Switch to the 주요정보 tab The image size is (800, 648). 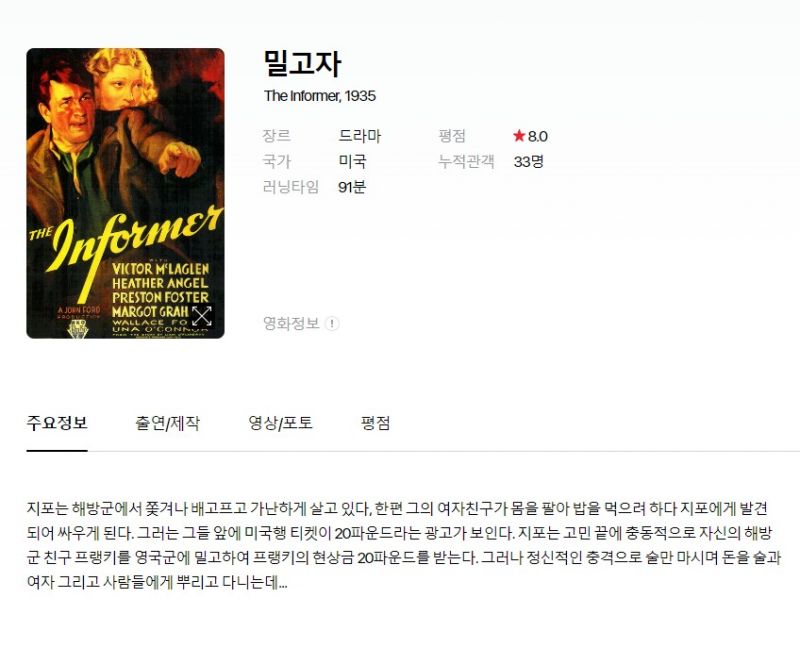pos(57,423)
